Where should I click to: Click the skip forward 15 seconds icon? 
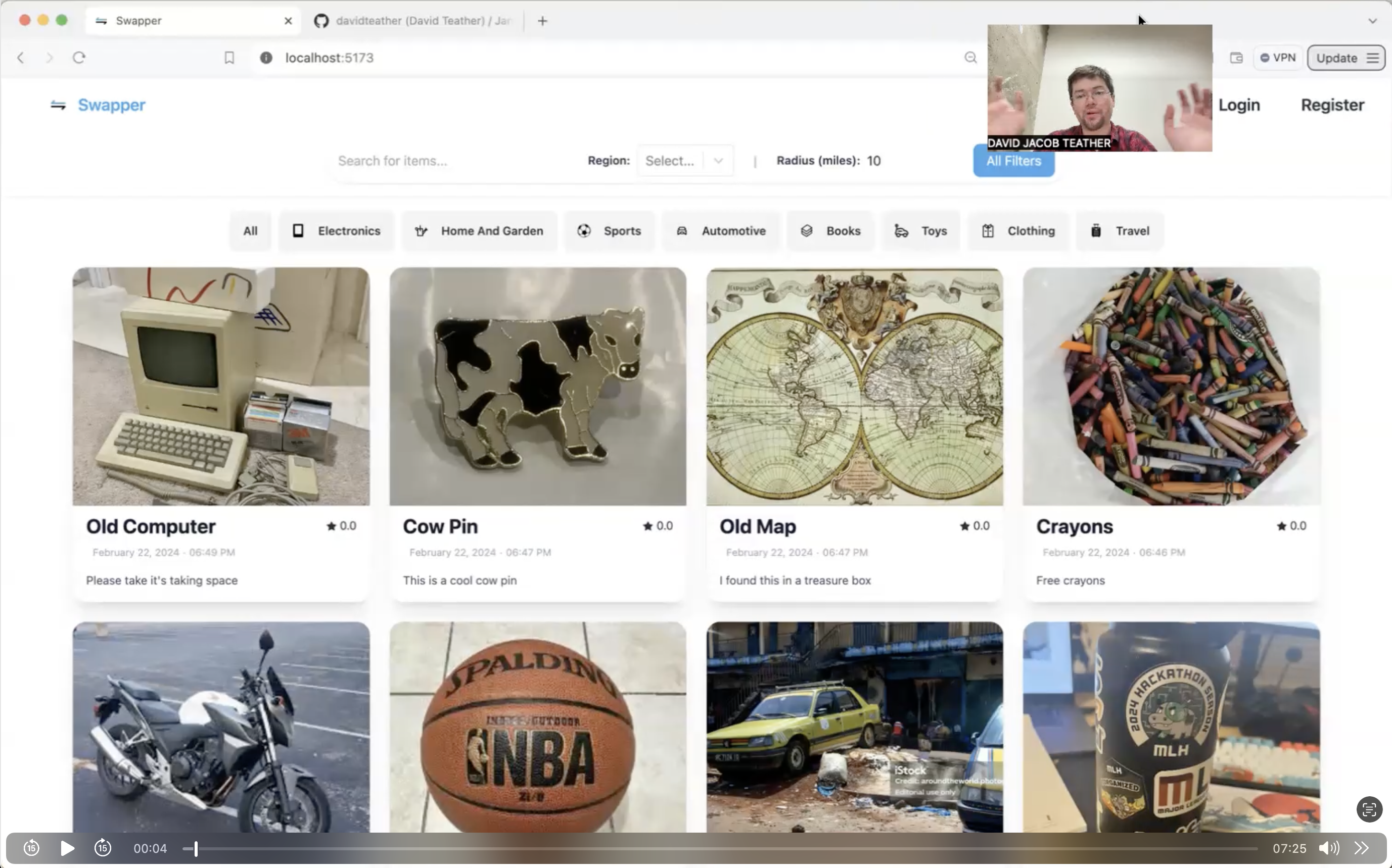(103, 848)
